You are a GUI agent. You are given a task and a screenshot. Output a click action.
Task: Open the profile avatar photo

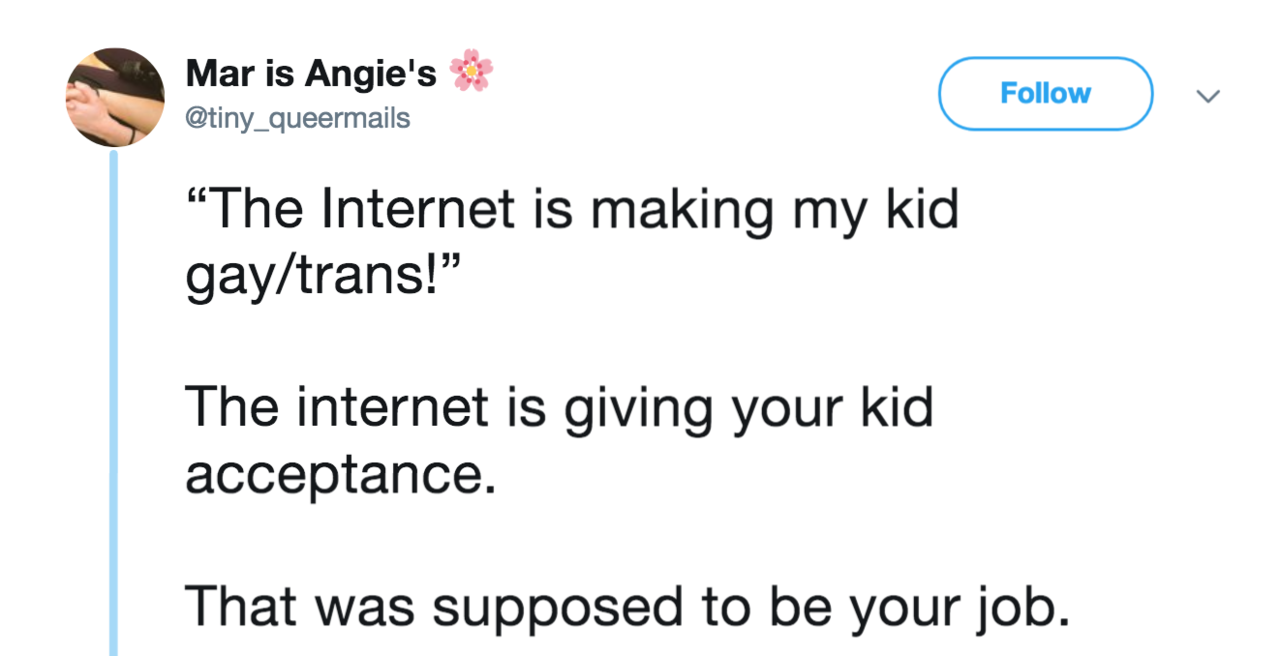pyautogui.click(x=115, y=97)
